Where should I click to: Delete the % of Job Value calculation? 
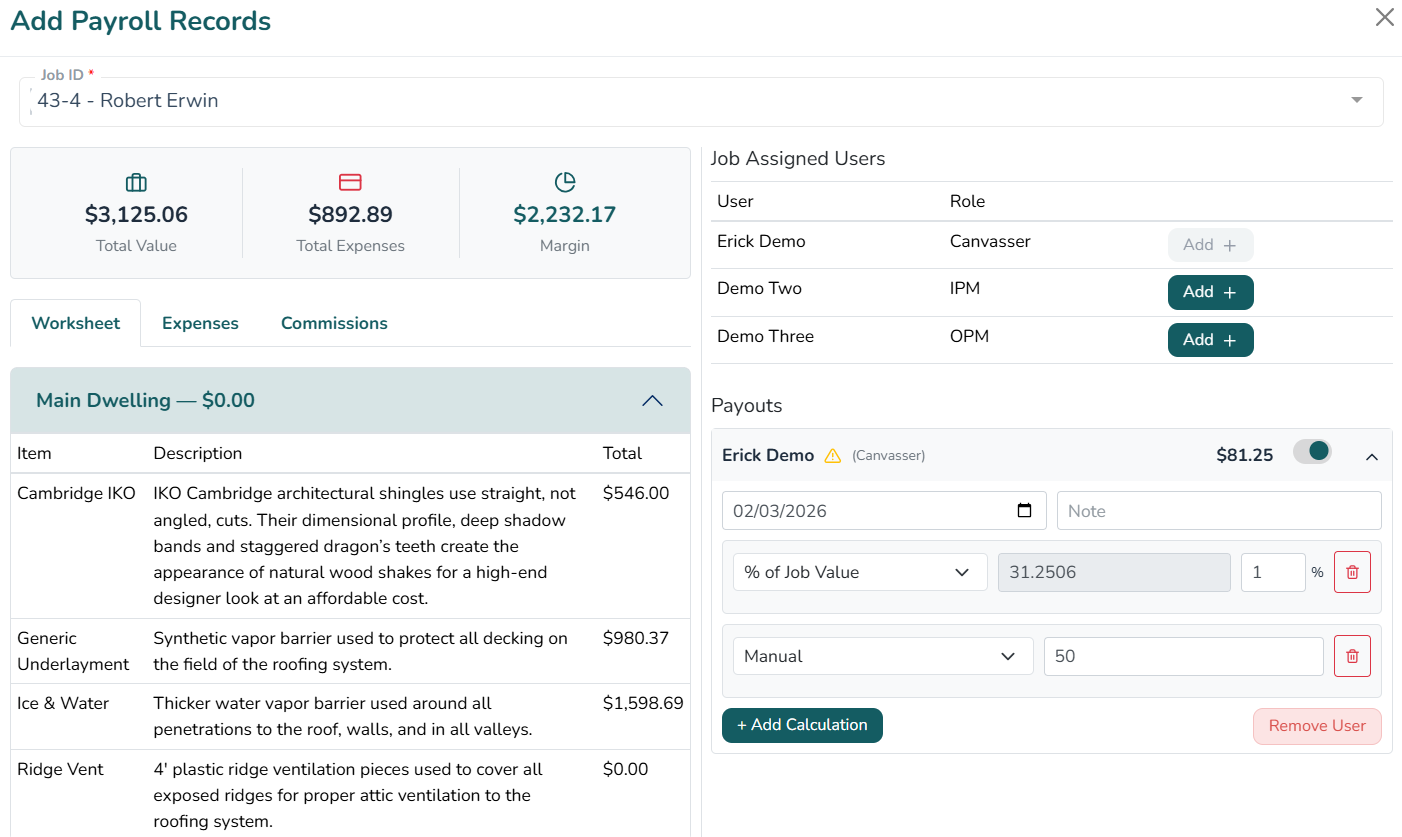click(1352, 572)
